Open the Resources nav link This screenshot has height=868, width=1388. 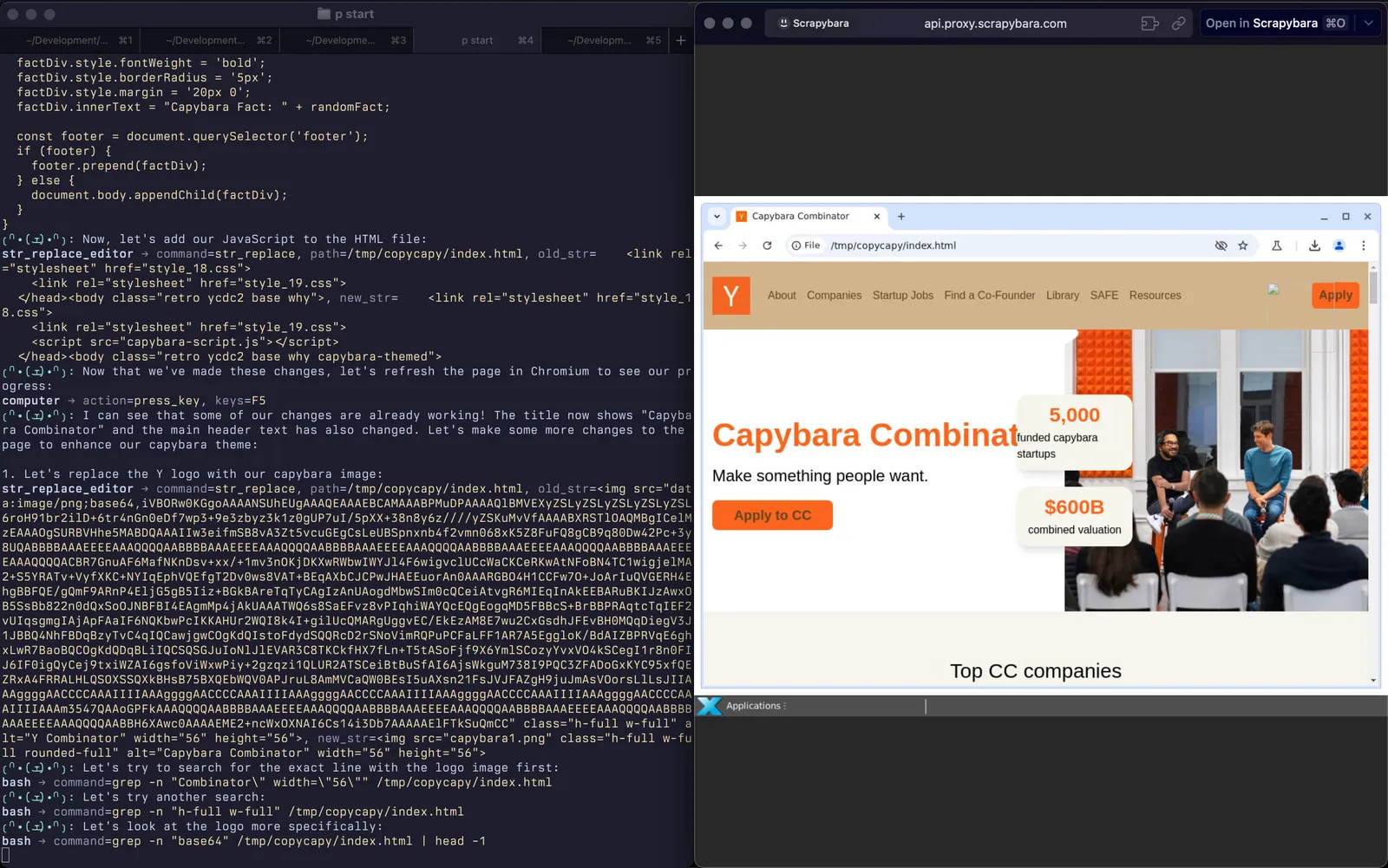(1155, 296)
